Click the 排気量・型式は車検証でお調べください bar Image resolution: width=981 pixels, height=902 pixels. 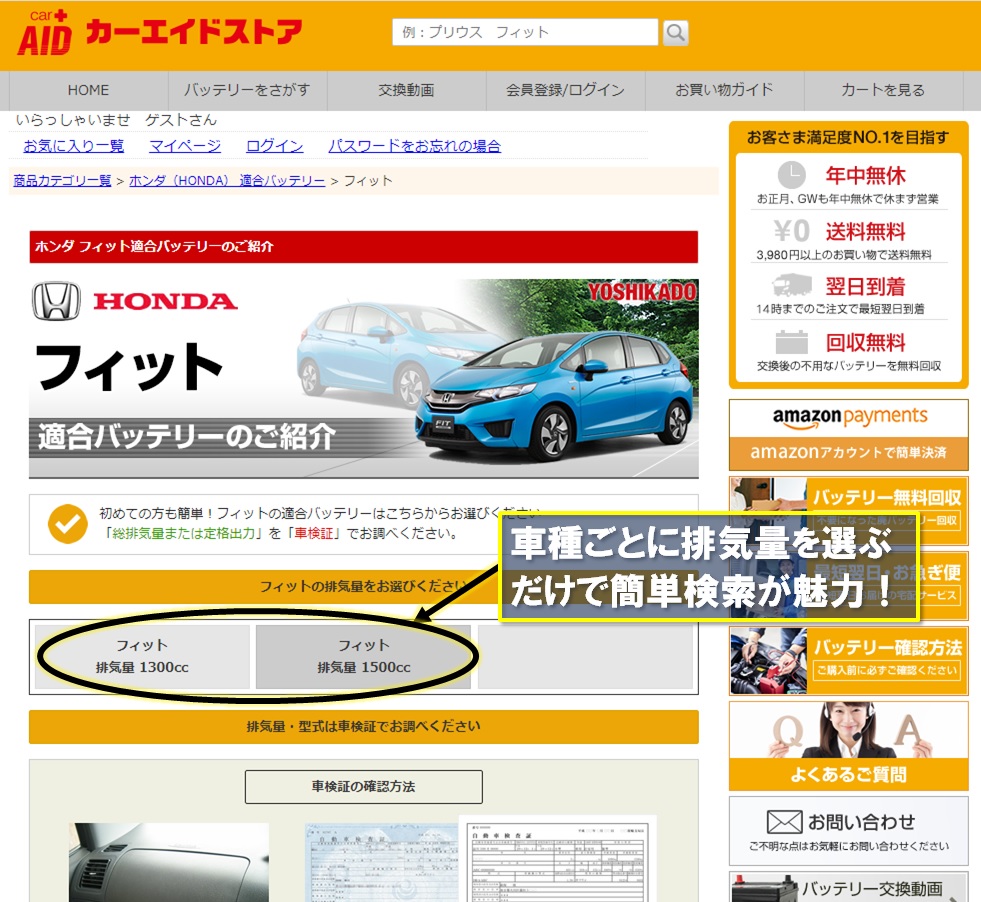coord(363,726)
